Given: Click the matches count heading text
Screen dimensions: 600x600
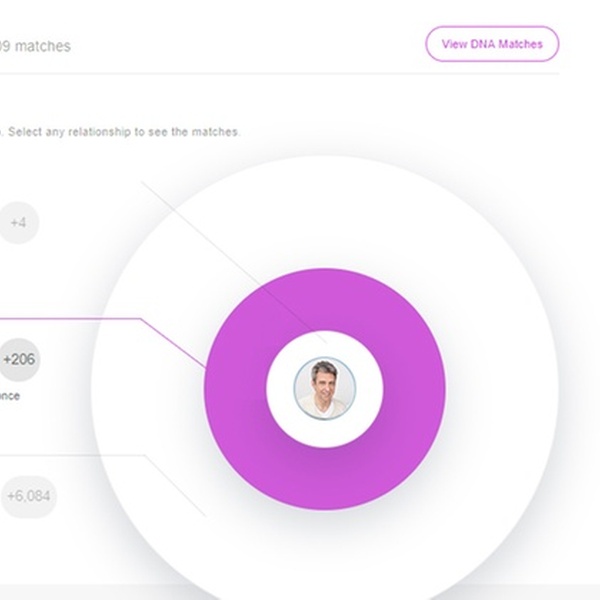Looking at the screenshot, I should 35,46.
